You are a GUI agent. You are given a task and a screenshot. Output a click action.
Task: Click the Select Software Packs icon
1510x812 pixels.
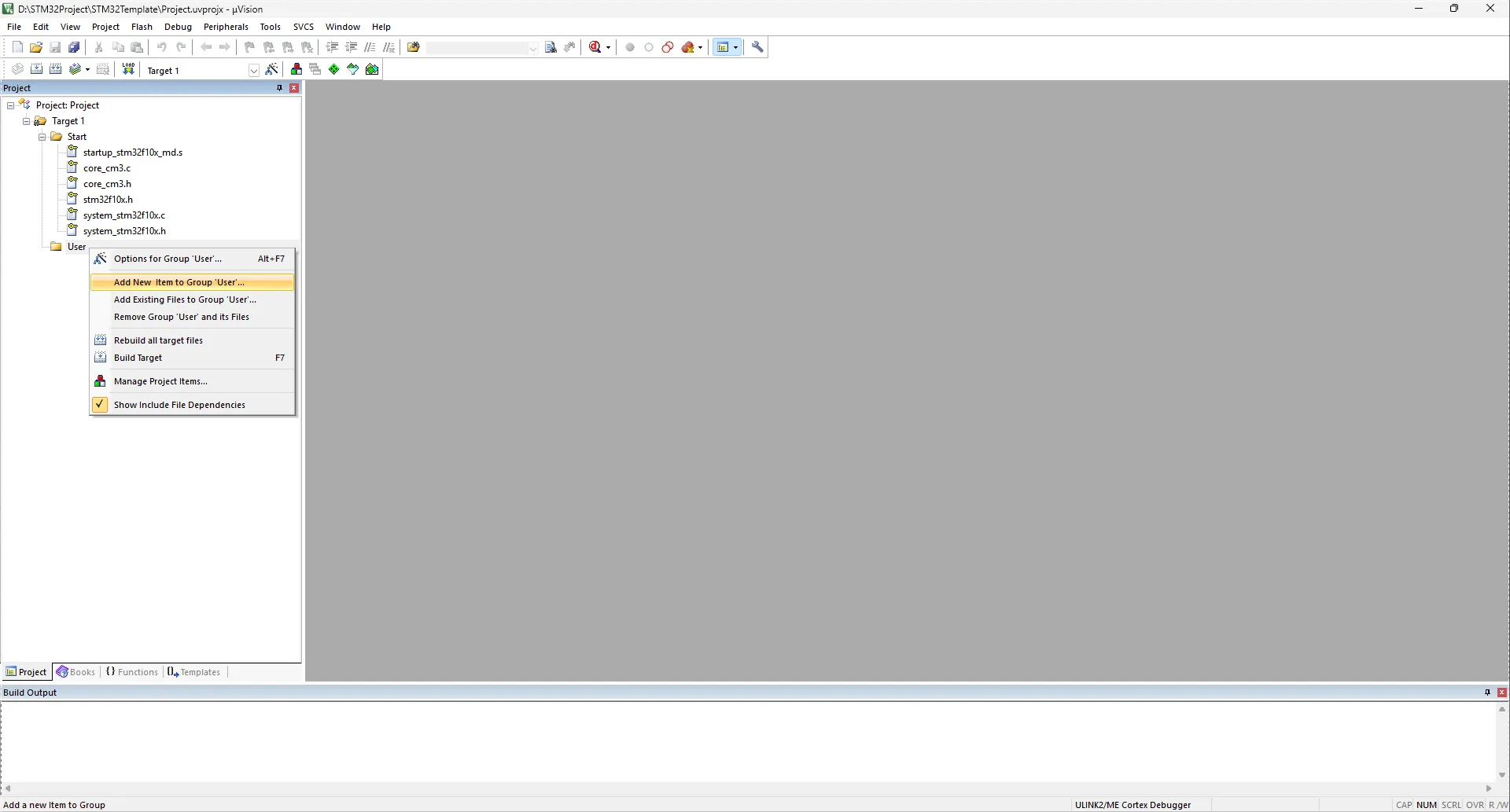coord(353,69)
